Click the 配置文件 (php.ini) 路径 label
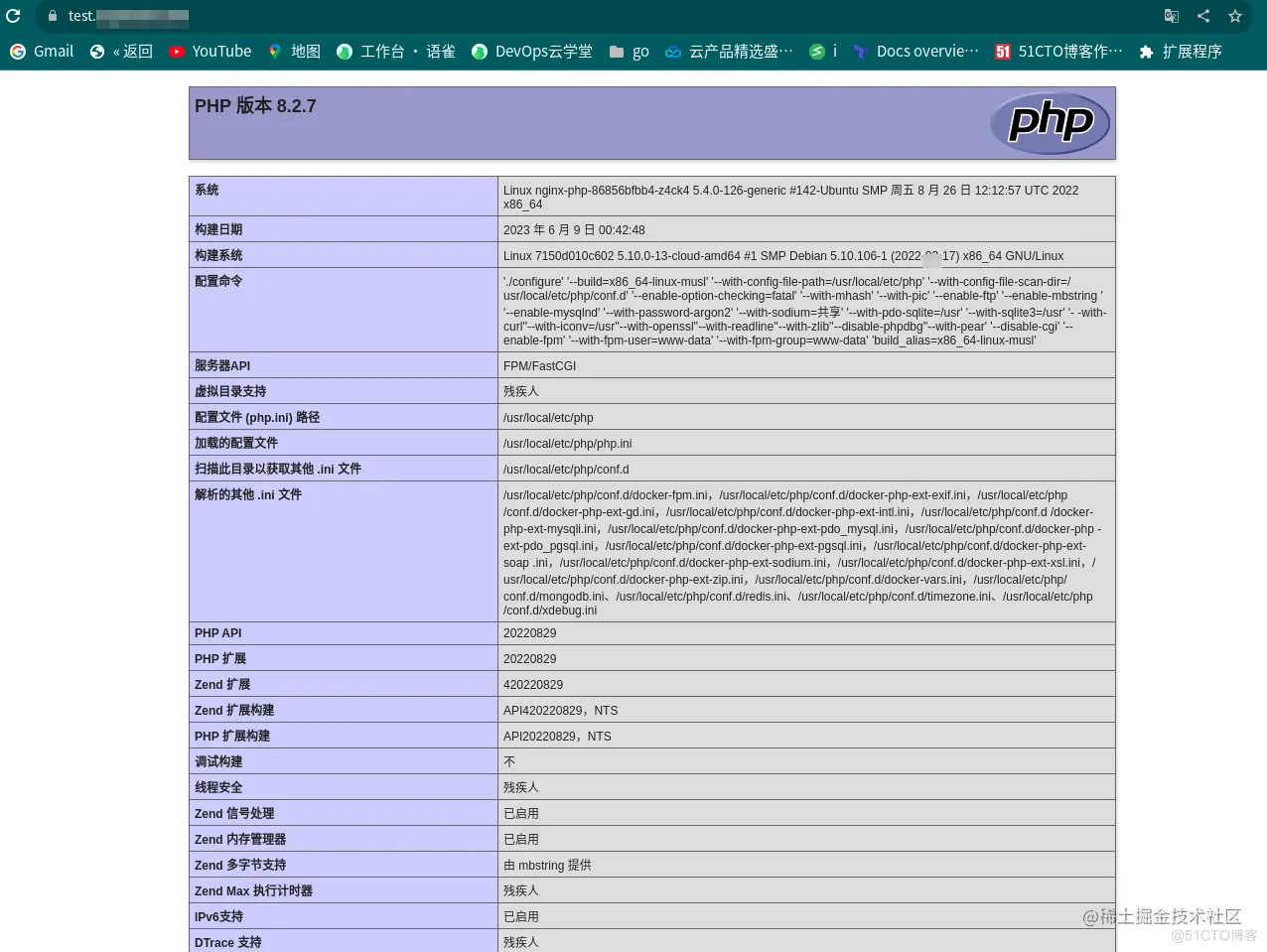 (257, 417)
